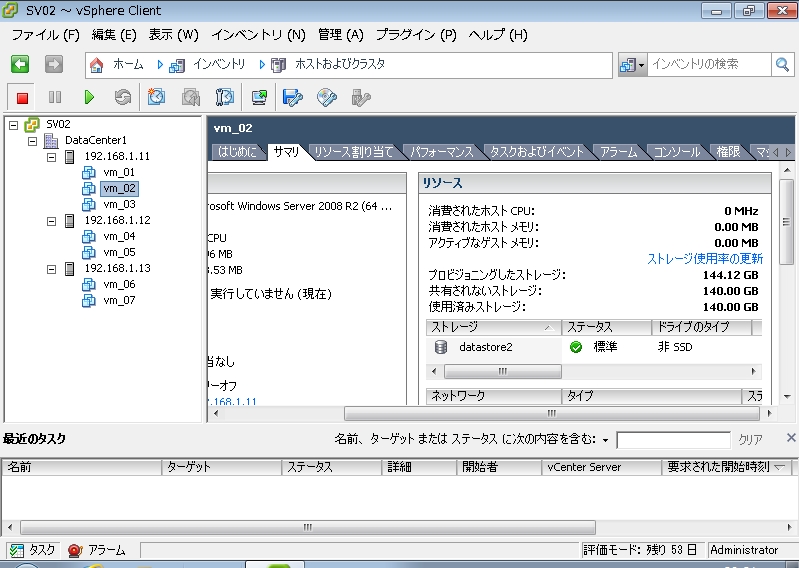
Task: Click the green Power On play button
Action: tap(89, 97)
